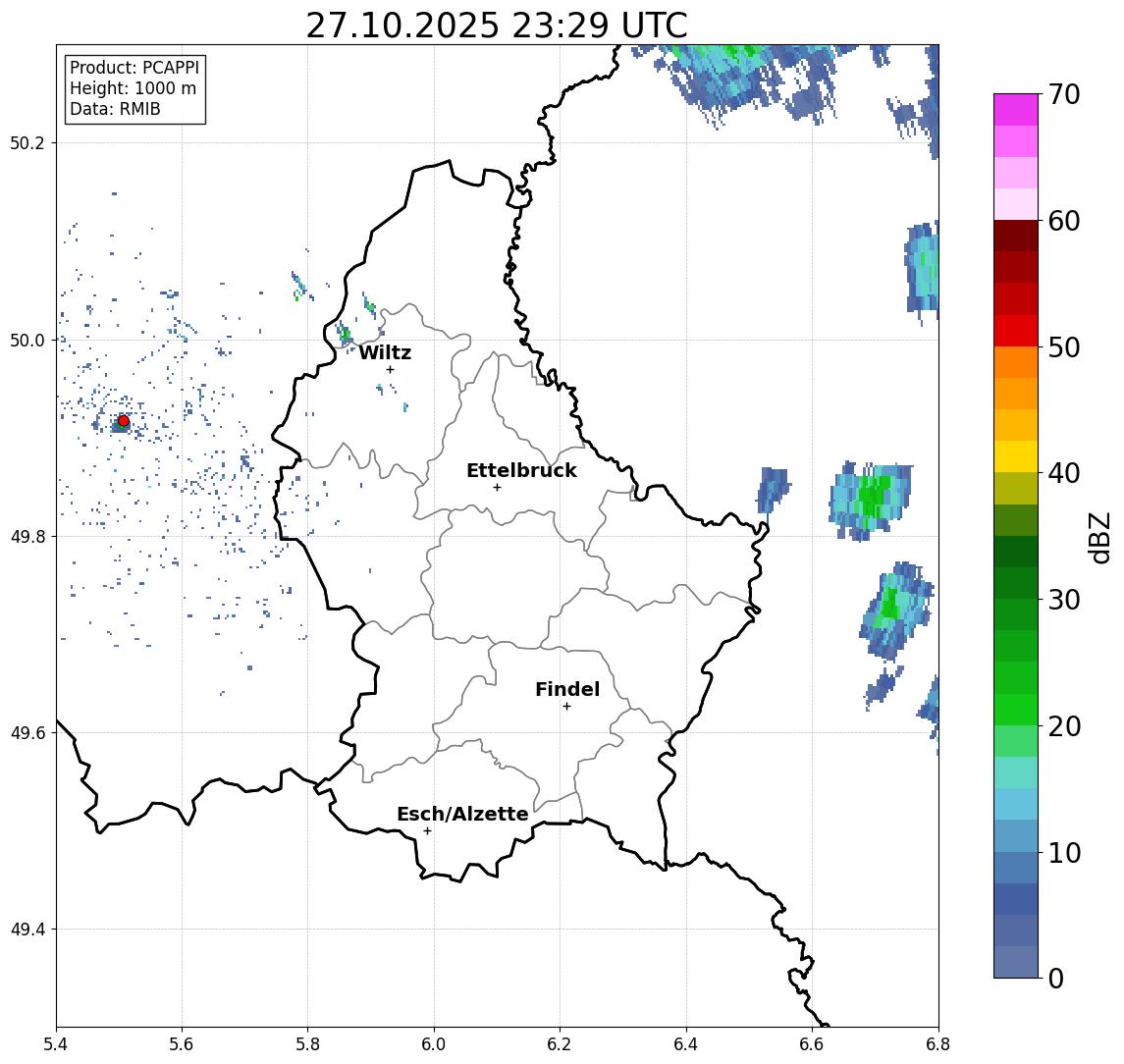Click longitude label 6.0

434,1044
